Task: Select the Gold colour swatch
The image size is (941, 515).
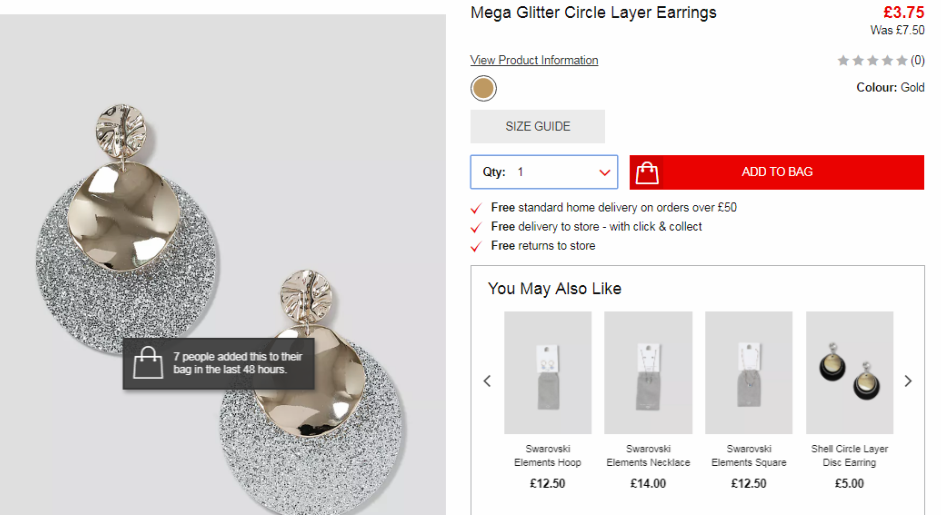Action: pyautogui.click(x=483, y=88)
